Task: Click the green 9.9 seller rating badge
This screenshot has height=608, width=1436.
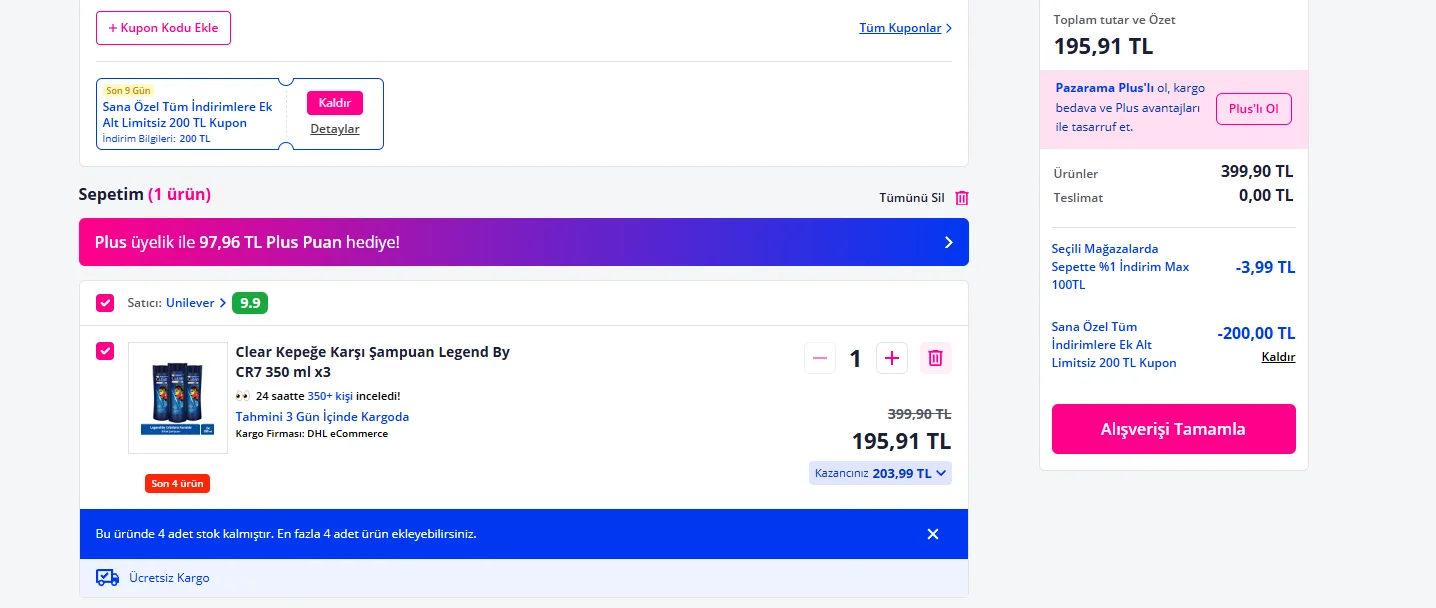Action: click(250, 303)
